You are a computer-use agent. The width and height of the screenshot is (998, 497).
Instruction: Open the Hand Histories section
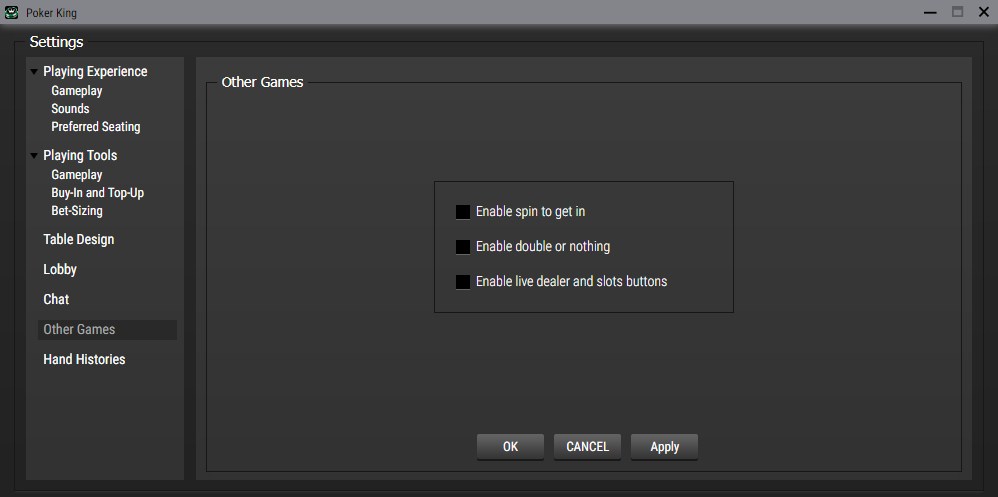[84, 360]
